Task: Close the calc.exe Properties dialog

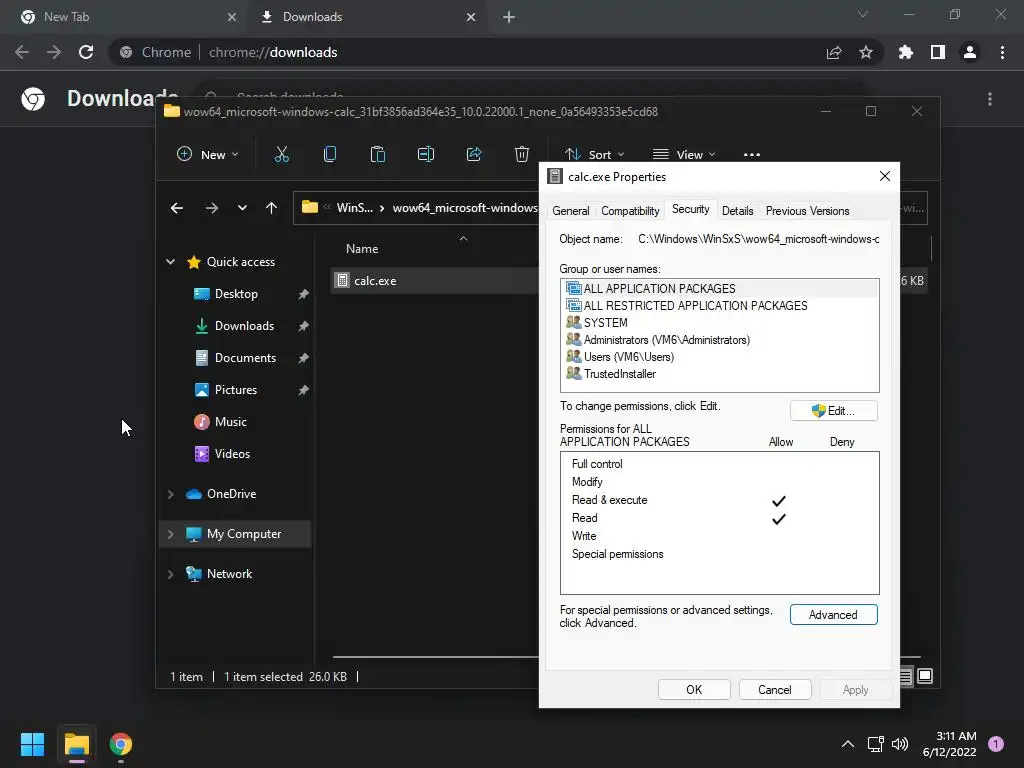Action: [884, 176]
